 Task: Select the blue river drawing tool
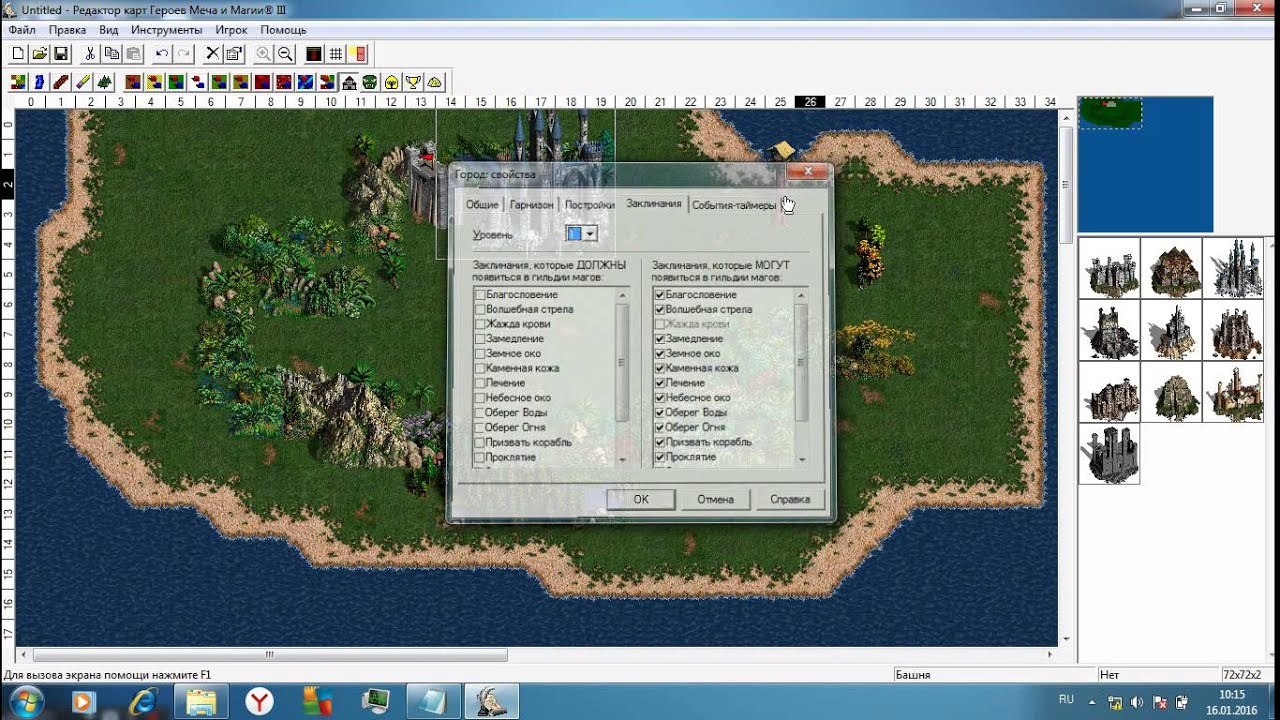(40, 82)
